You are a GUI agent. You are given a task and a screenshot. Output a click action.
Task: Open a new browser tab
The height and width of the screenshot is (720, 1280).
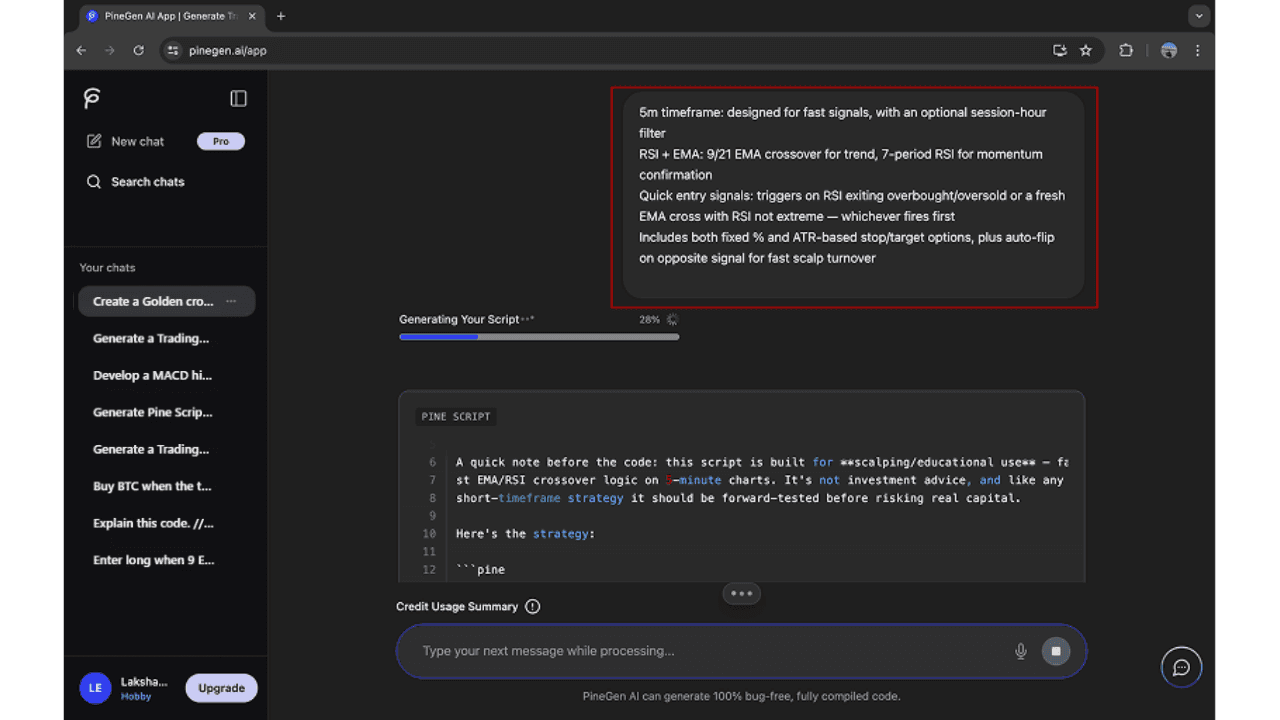point(281,16)
